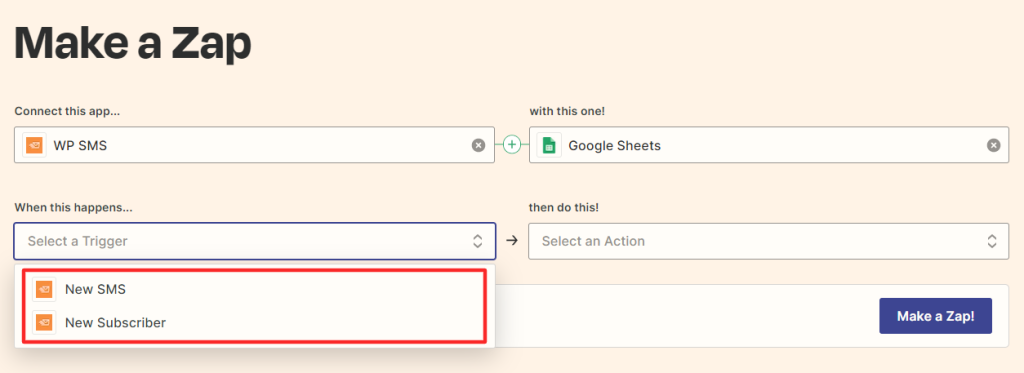Click the Make a Zap! button
This screenshot has height=373, width=1024.
[935, 316]
